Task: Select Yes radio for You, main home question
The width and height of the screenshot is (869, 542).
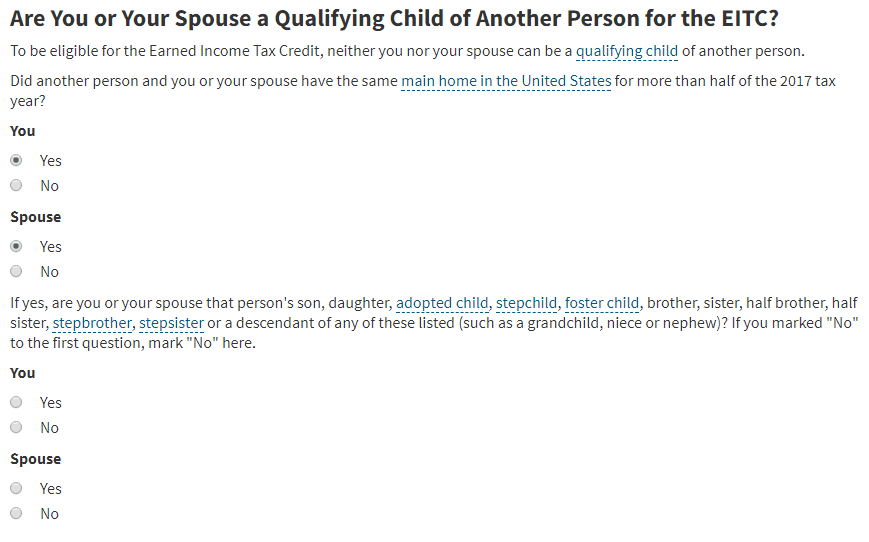Action: pos(16,160)
